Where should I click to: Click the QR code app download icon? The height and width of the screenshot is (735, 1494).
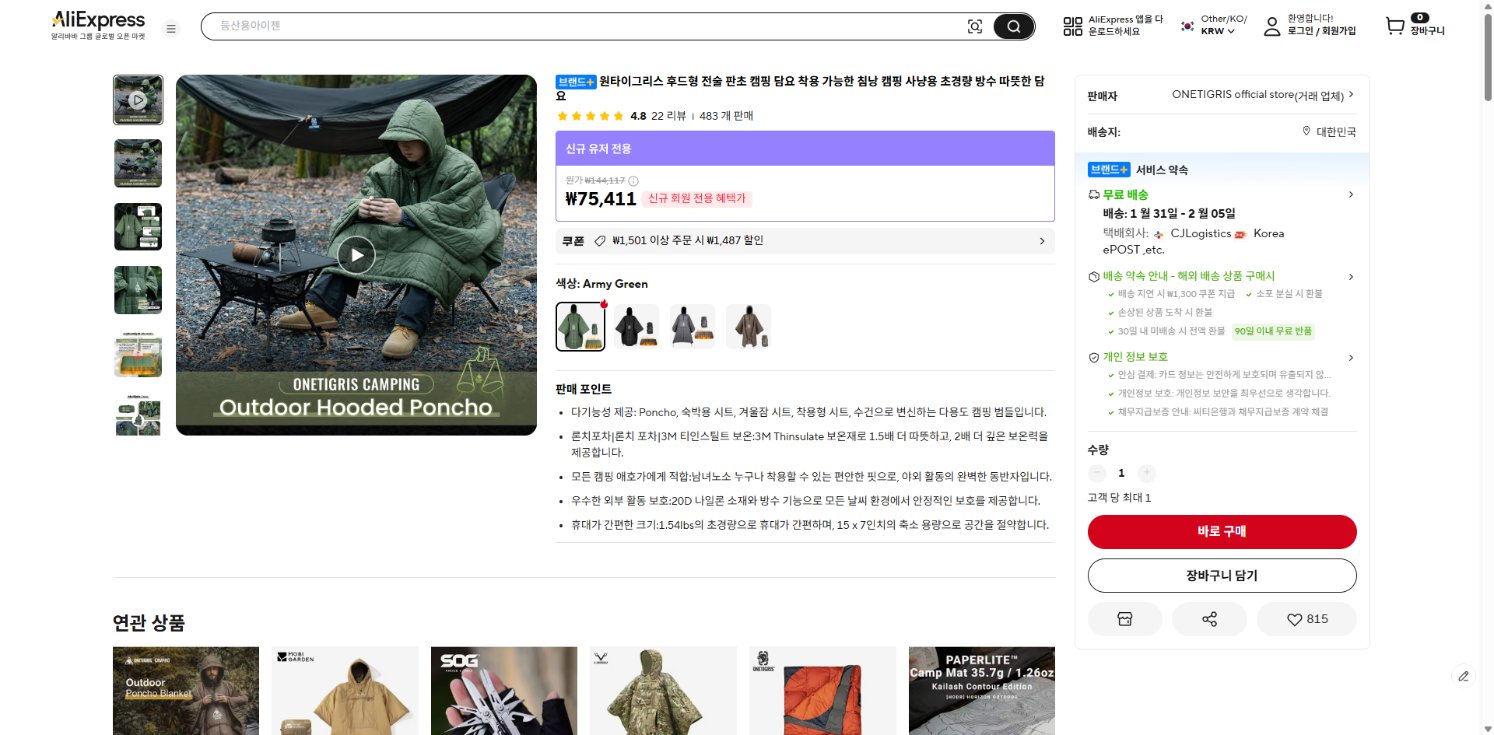(1075, 26)
